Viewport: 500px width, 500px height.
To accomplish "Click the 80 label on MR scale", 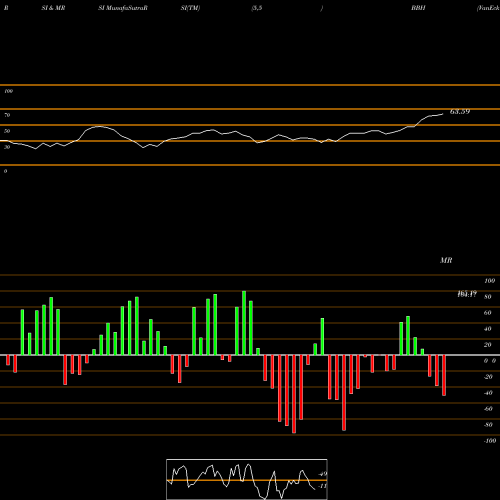I will click(x=488, y=297).
